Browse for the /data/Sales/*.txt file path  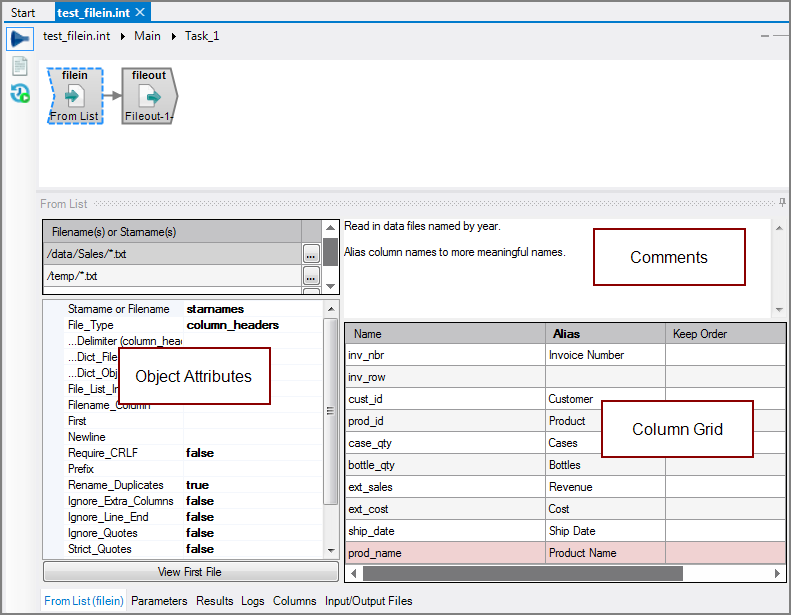[311, 254]
